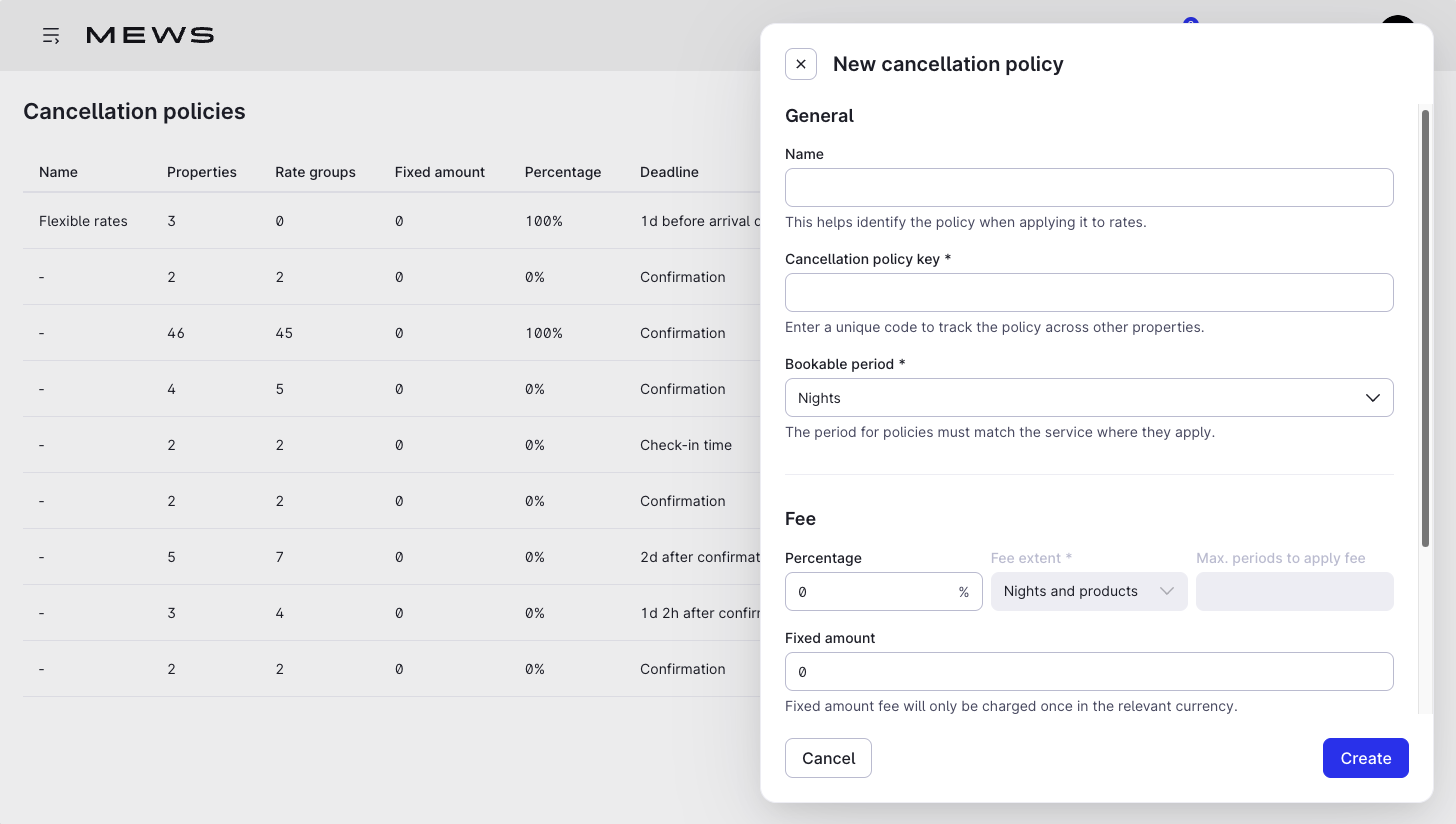
Task: Sort by the Name column header
Action: [x=58, y=172]
